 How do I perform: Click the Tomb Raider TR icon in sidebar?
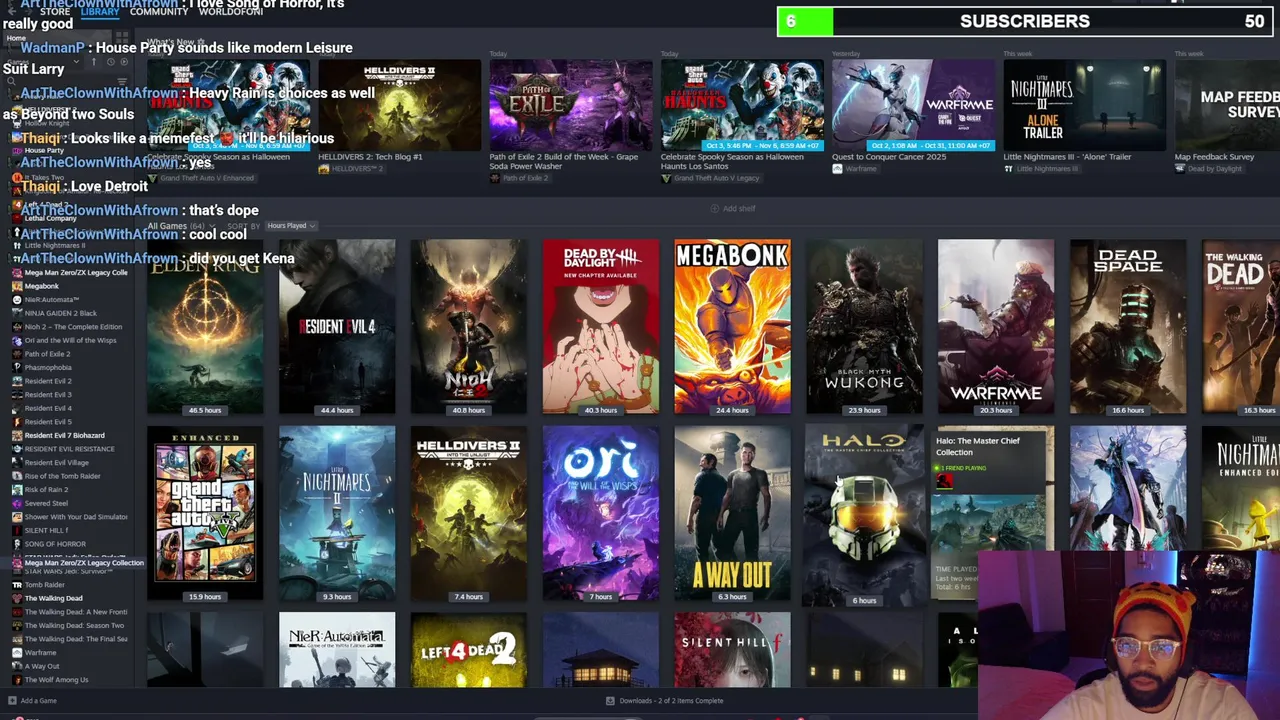pyautogui.click(x=17, y=585)
